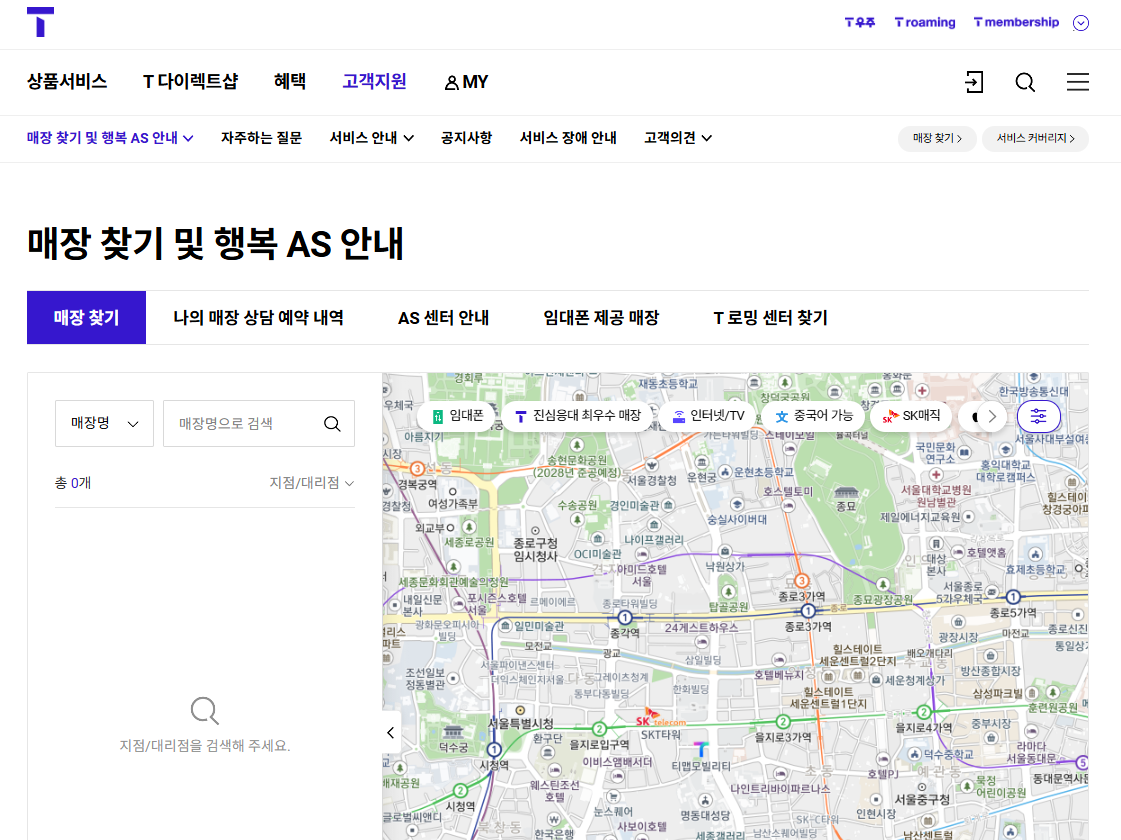1121x840 pixels.
Task: Open the 상품서비스 menu
Action: click(67, 81)
